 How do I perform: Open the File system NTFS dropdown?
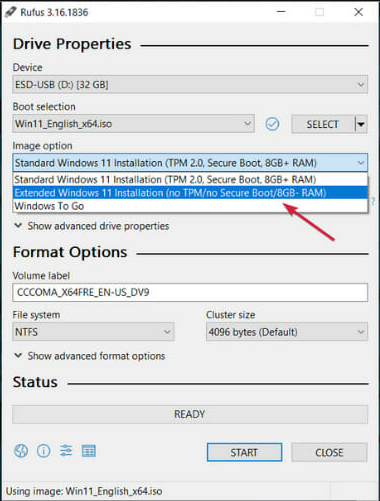(93, 332)
